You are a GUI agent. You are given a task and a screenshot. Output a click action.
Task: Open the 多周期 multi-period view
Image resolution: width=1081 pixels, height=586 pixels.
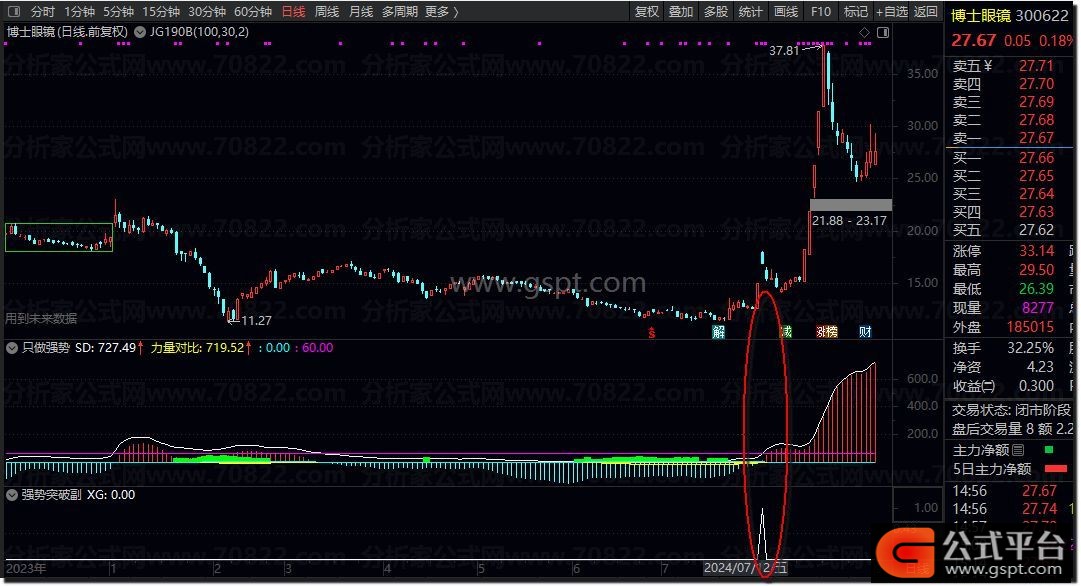coord(400,12)
